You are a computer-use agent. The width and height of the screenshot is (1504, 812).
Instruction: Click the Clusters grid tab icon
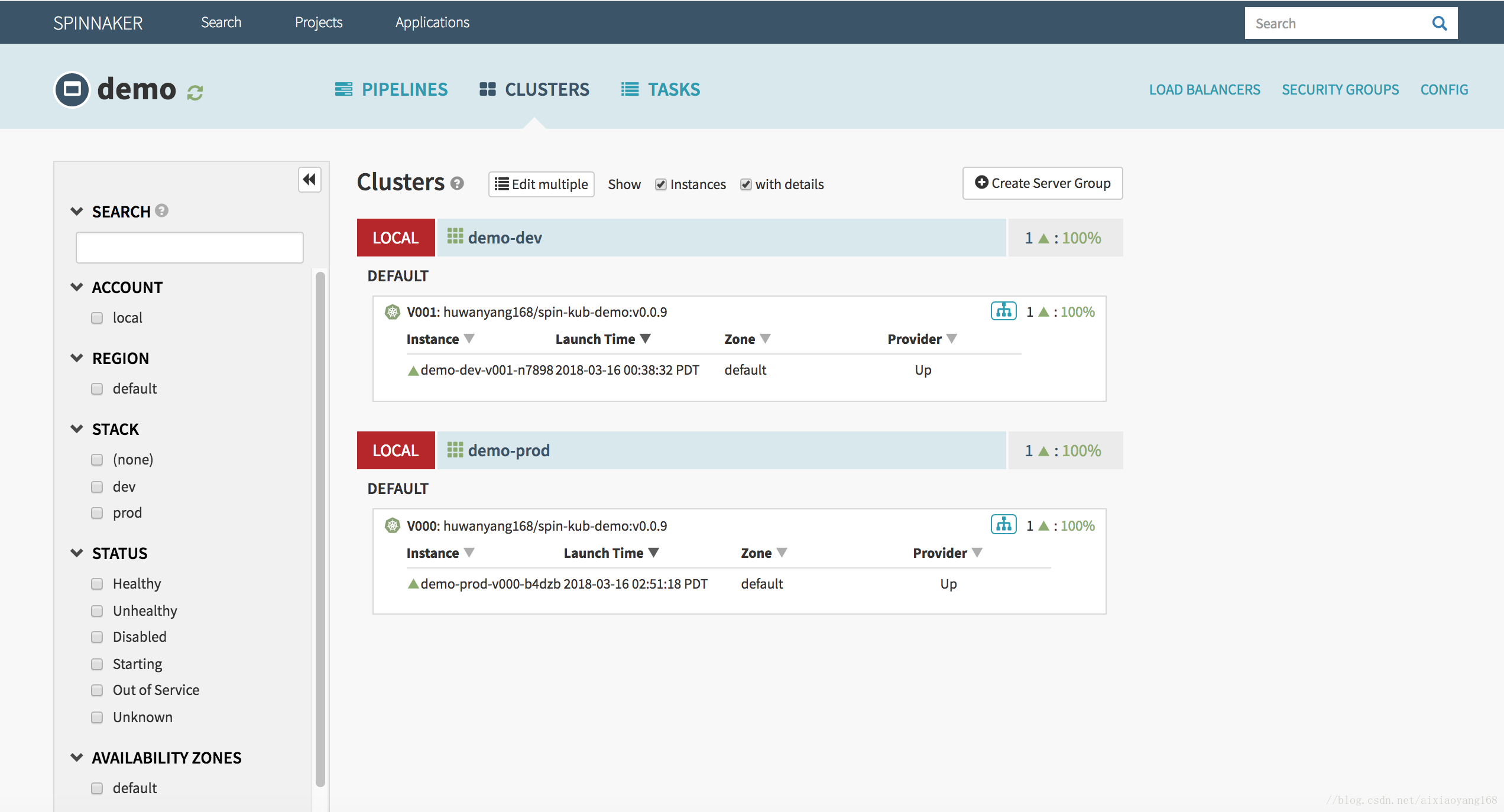tap(487, 89)
